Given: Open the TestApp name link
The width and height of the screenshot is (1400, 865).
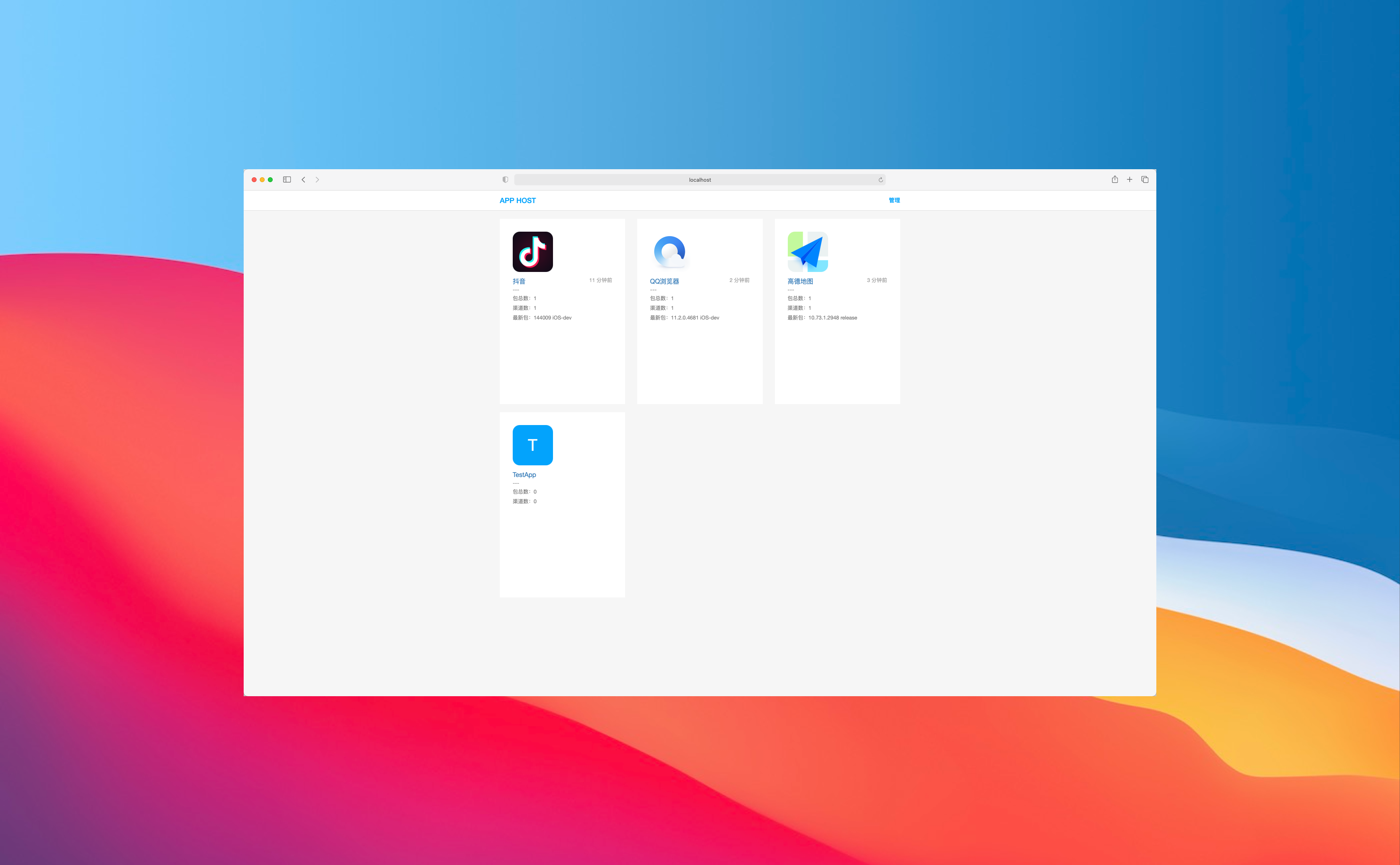Looking at the screenshot, I should 524,475.
